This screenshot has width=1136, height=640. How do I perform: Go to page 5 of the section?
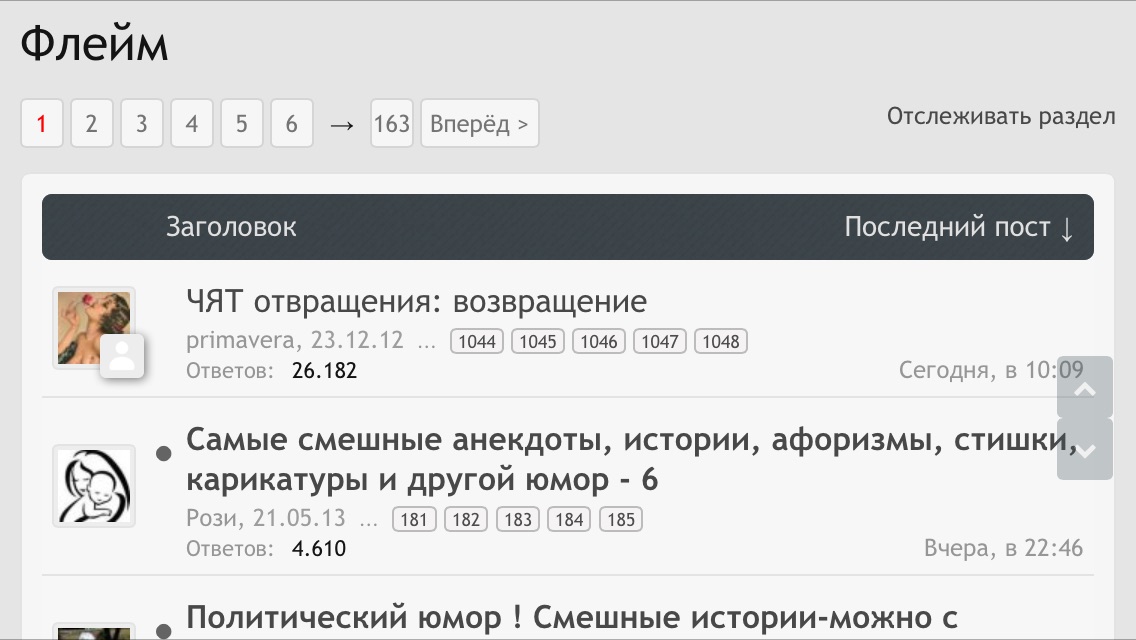(x=241, y=123)
